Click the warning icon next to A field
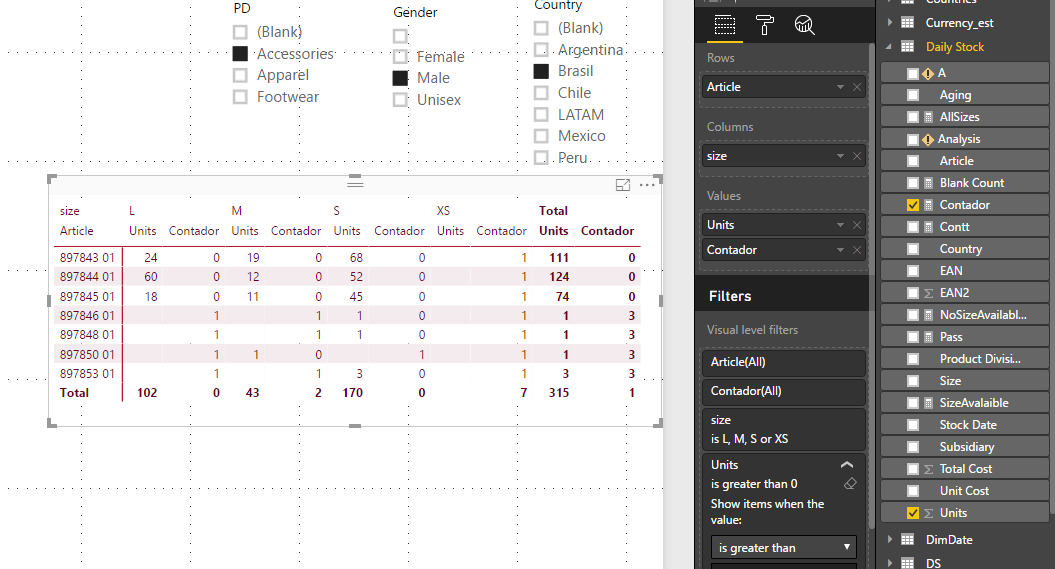Viewport: 1055px width, 569px height. click(928, 73)
